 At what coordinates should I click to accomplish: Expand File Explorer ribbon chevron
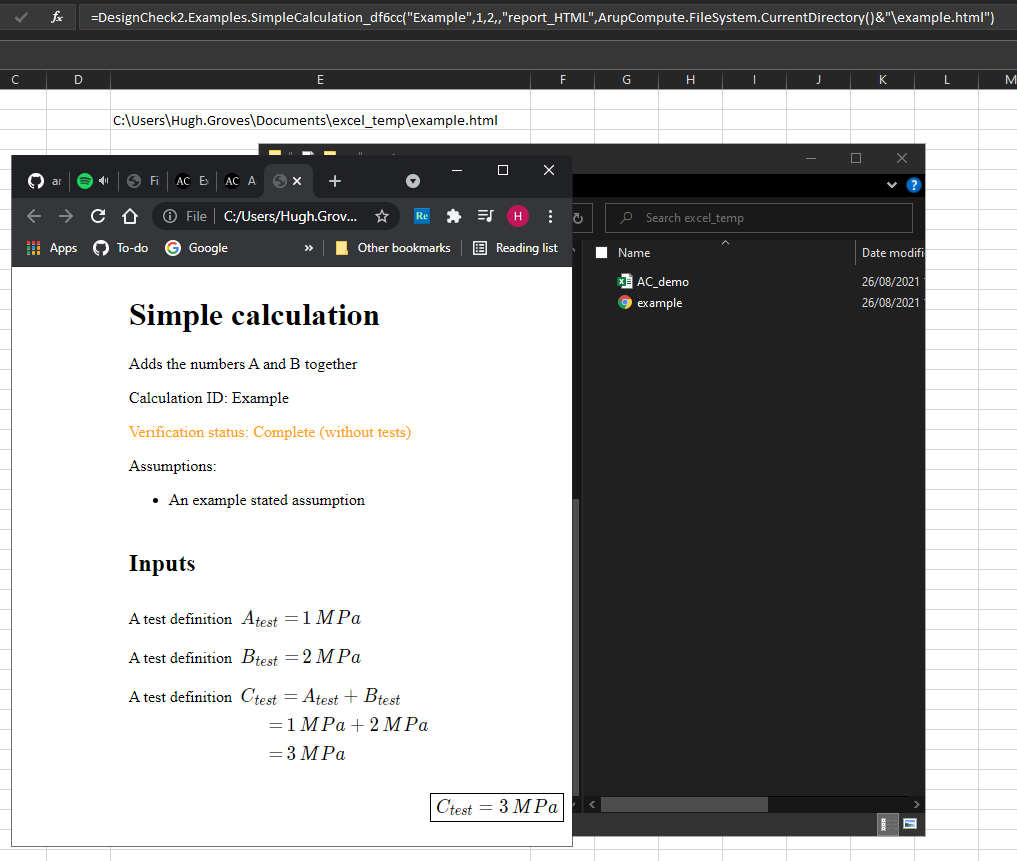(892, 185)
